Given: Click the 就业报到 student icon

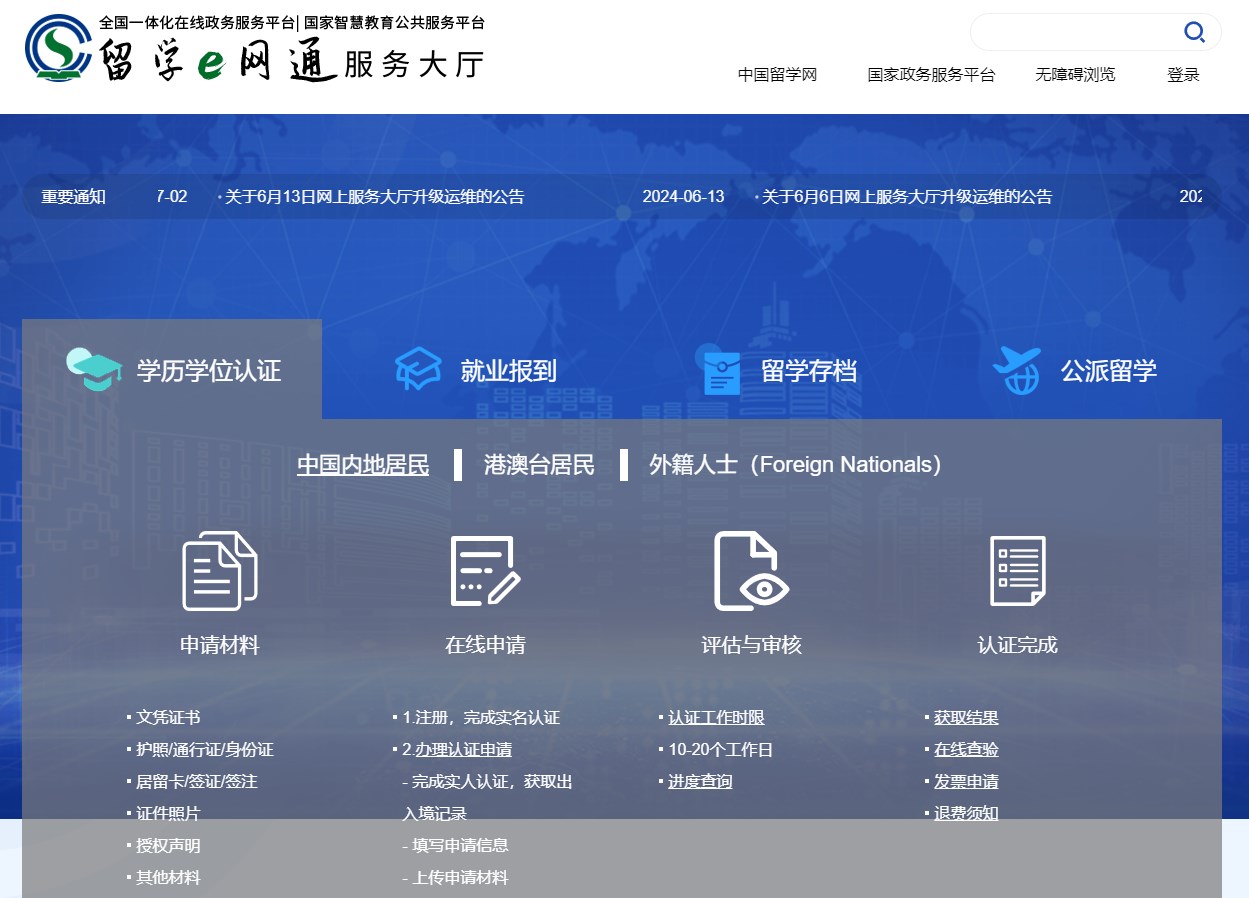Looking at the screenshot, I should (x=418, y=369).
